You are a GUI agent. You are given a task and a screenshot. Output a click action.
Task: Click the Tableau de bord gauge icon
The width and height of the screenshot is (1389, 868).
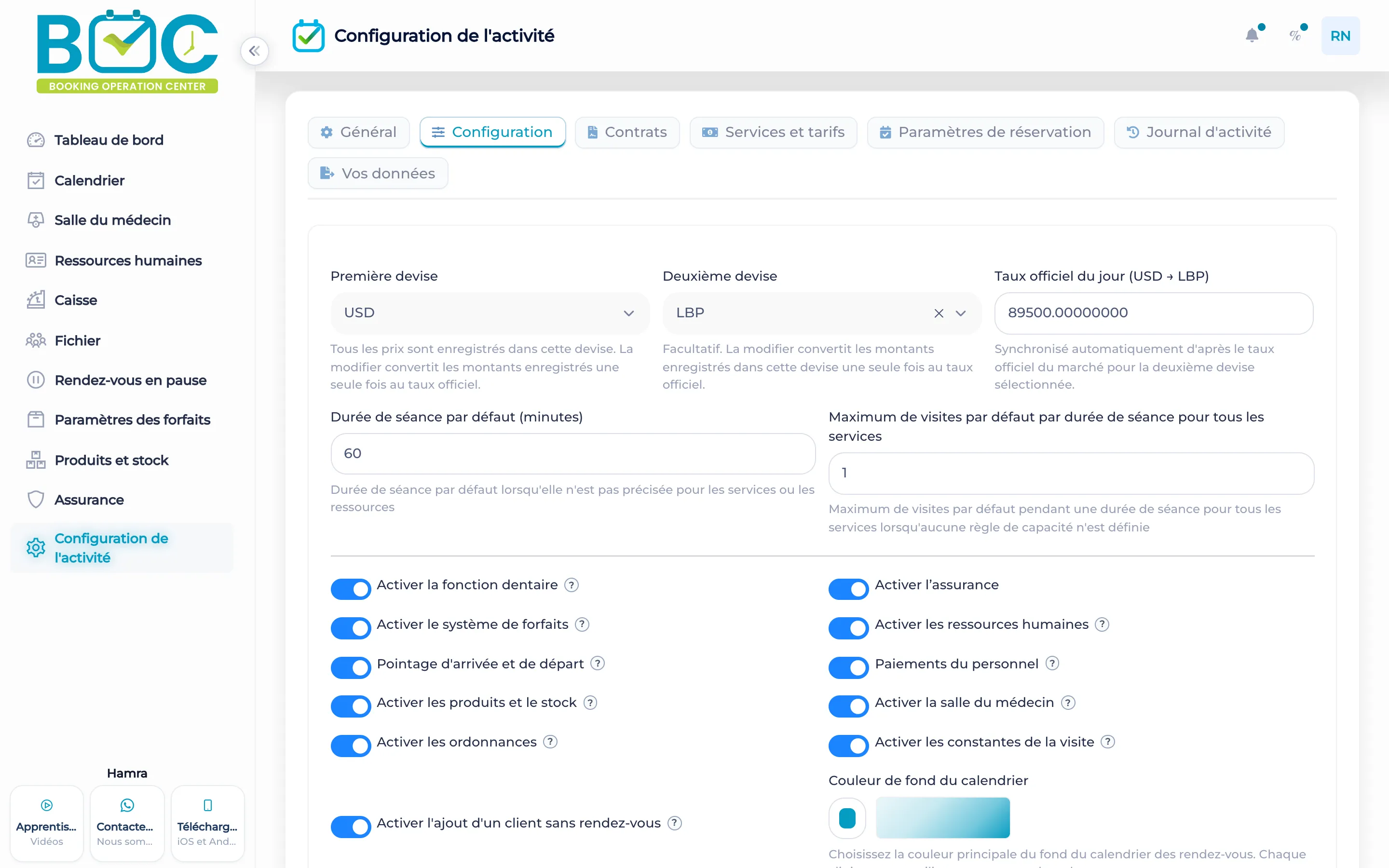click(x=36, y=140)
